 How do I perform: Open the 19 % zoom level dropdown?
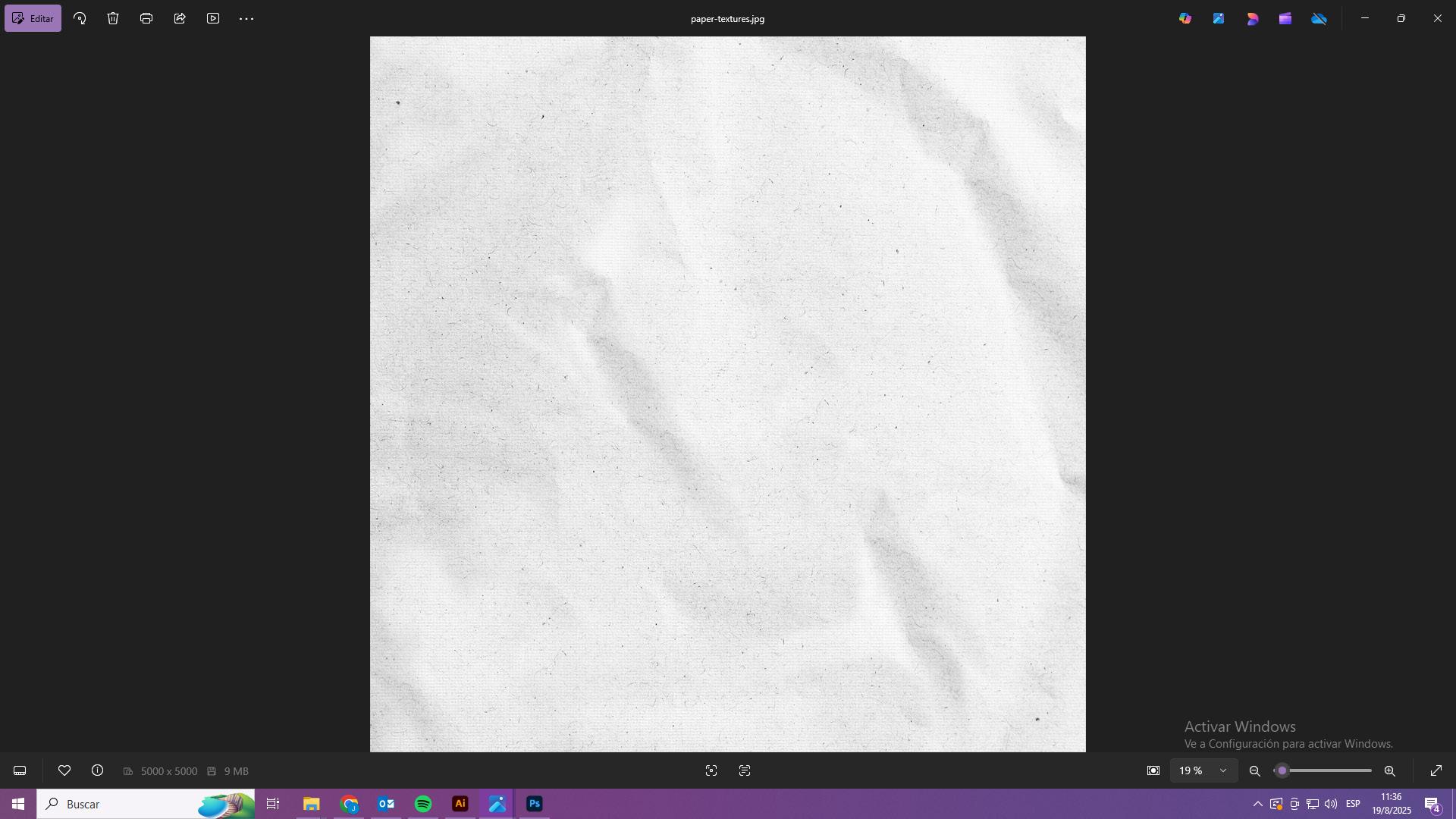coord(1203,770)
